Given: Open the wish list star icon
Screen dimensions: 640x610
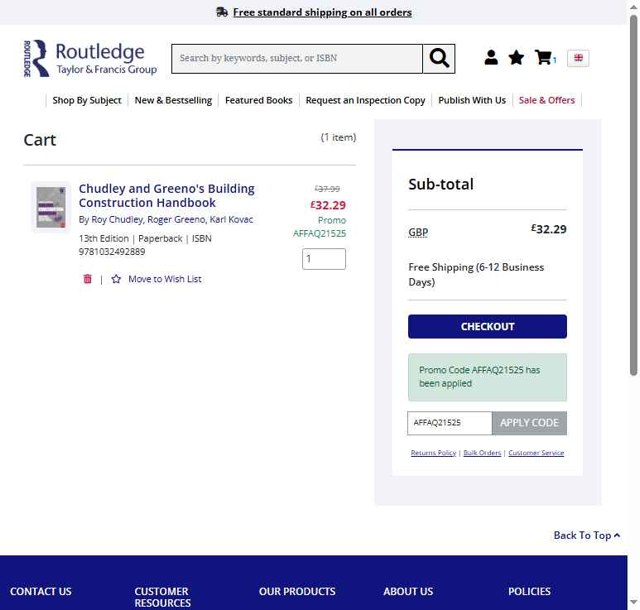Looking at the screenshot, I should [516, 58].
